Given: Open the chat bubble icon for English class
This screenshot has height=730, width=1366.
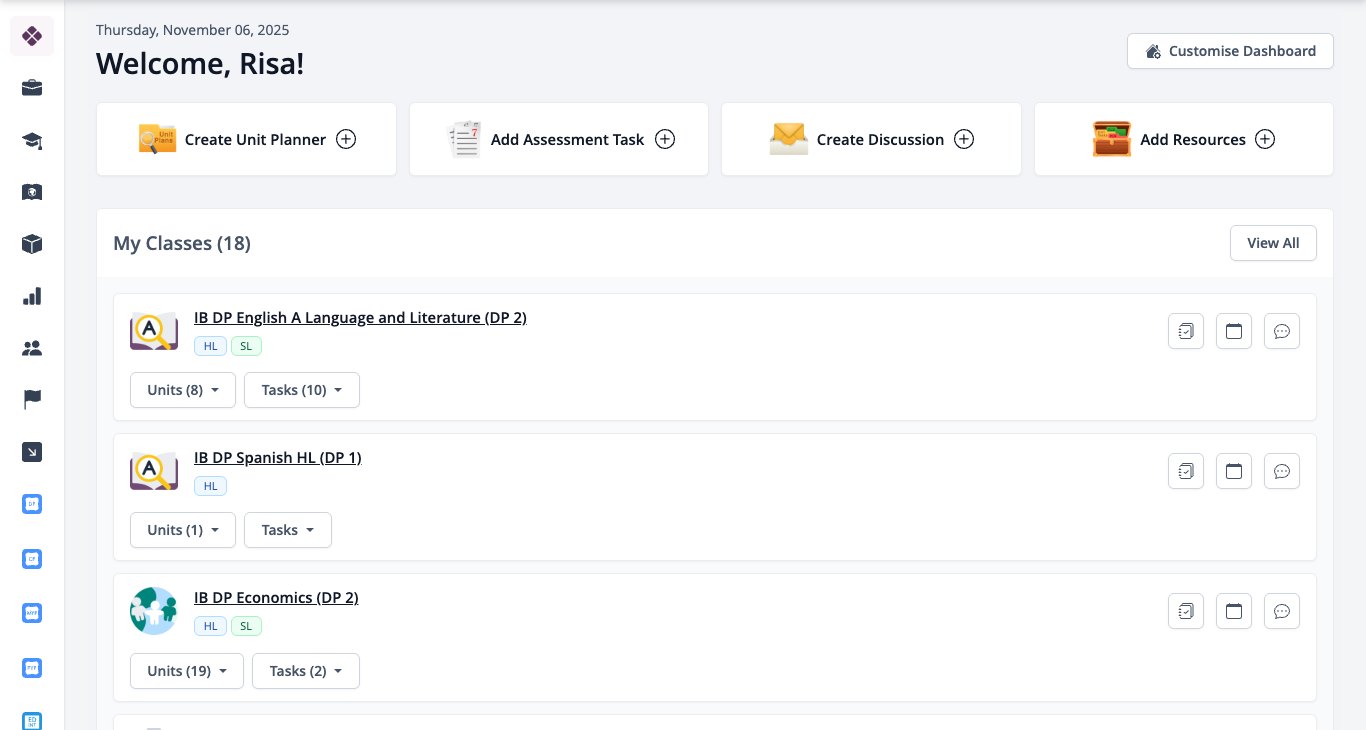Looking at the screenshot, I should pyautogui.click(x=1282, y=331).
